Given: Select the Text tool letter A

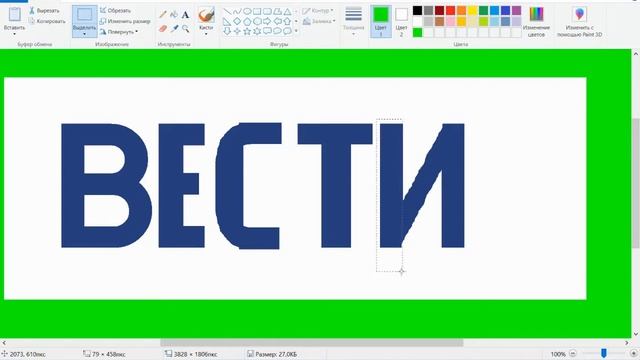Looking at the screenshot, I should [185, 15].
